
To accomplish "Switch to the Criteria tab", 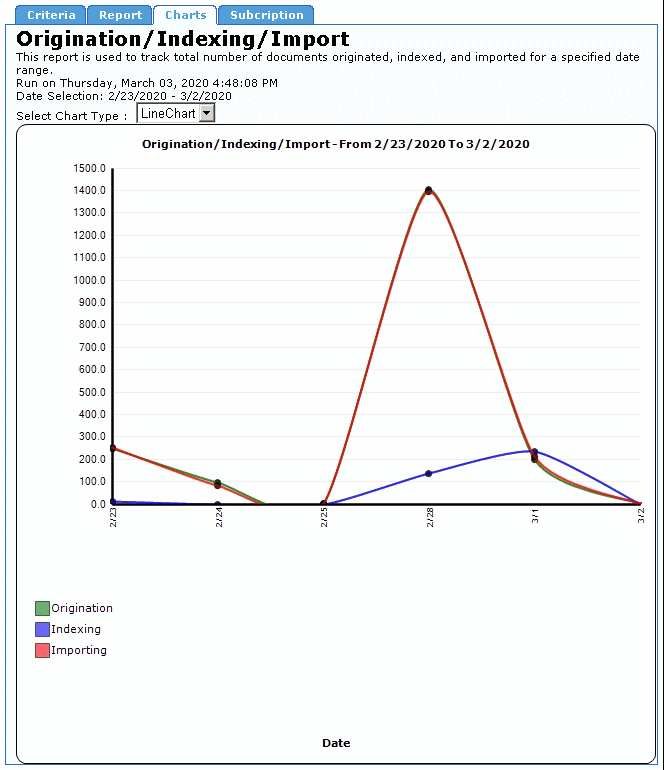I will (51, 15).
